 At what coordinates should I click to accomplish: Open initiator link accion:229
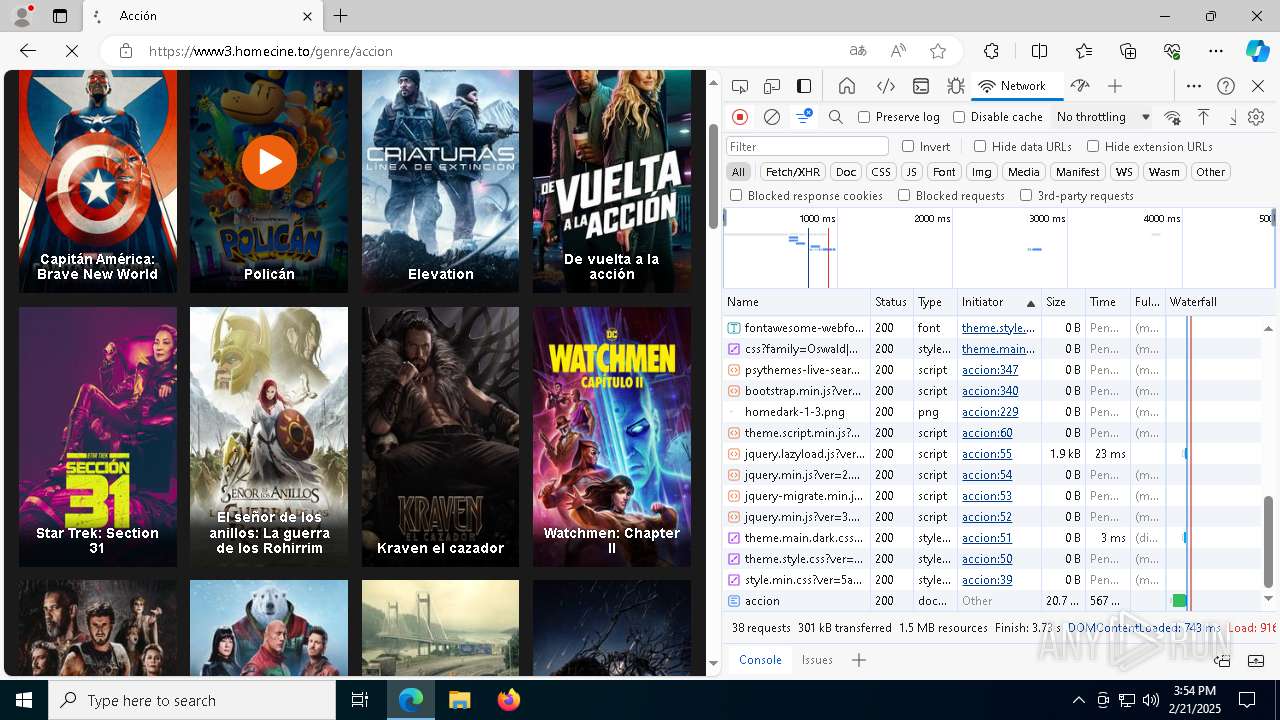coord(990,412)
